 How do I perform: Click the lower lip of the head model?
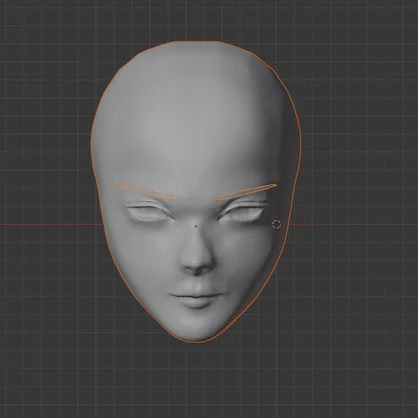[198, 302]
